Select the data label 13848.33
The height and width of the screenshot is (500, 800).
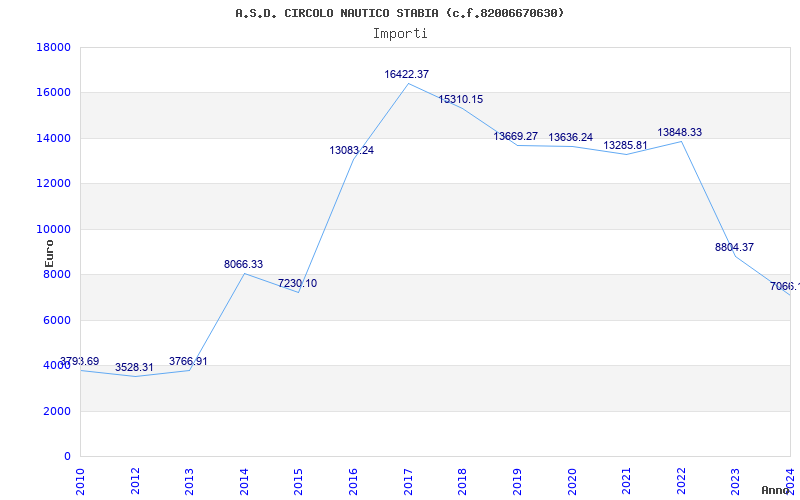[680, 132]
